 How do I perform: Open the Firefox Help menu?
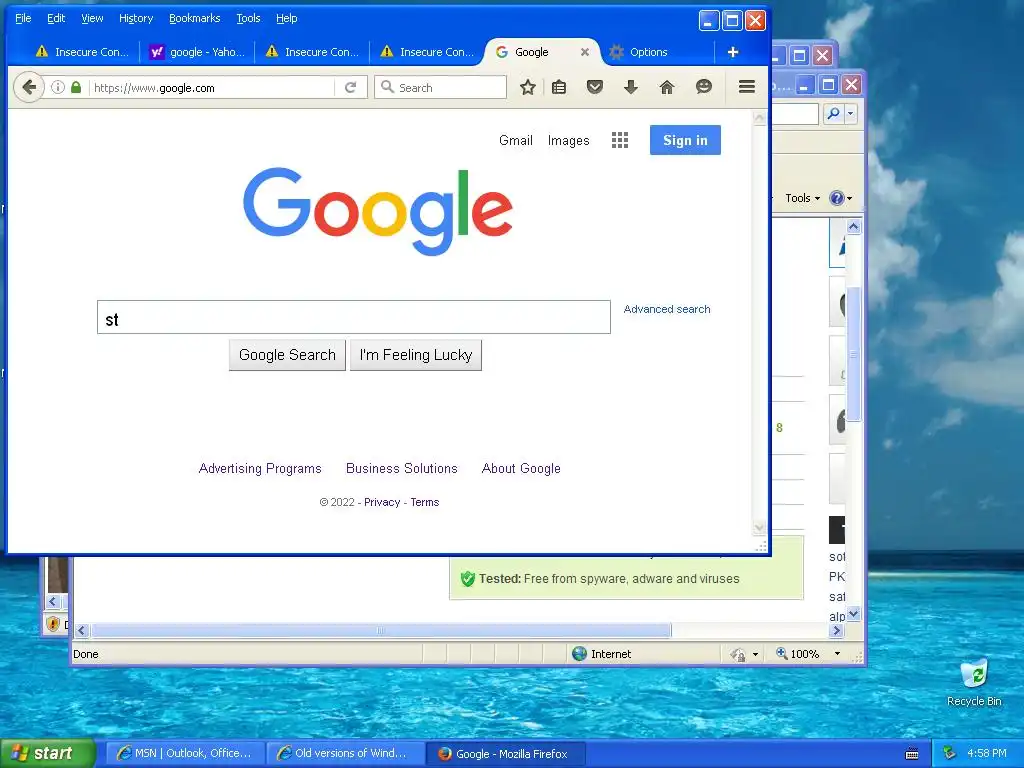[287, 18]
